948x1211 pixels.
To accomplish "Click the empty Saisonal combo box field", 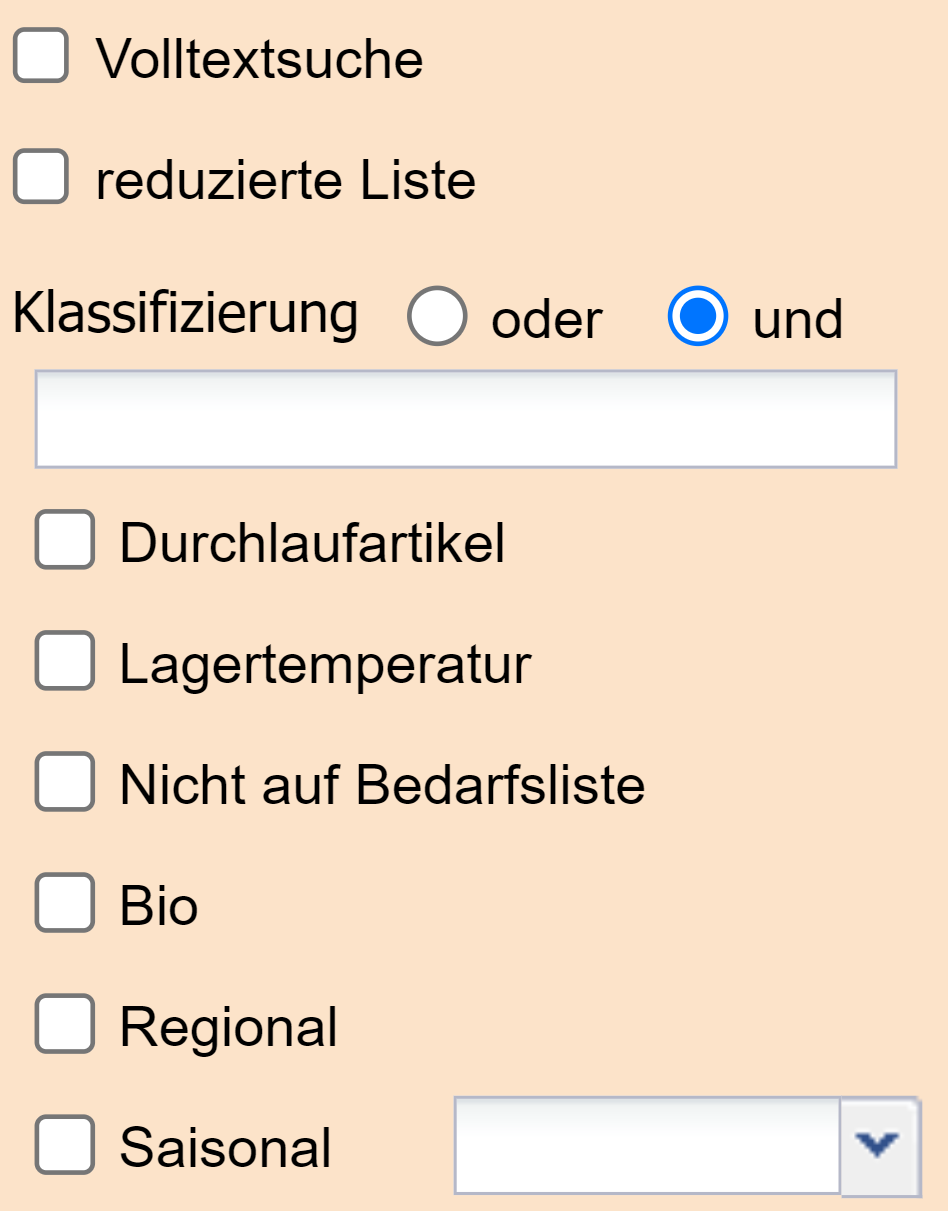I will [x=647, y=1145].
